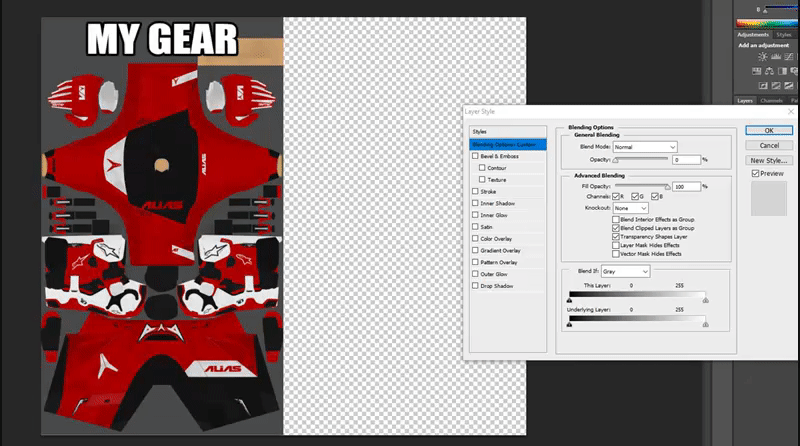Image resolution: width=800 pixels, height=446 pixels.
Task: Toggle the Preview checkbox
Action: (755, 174)
